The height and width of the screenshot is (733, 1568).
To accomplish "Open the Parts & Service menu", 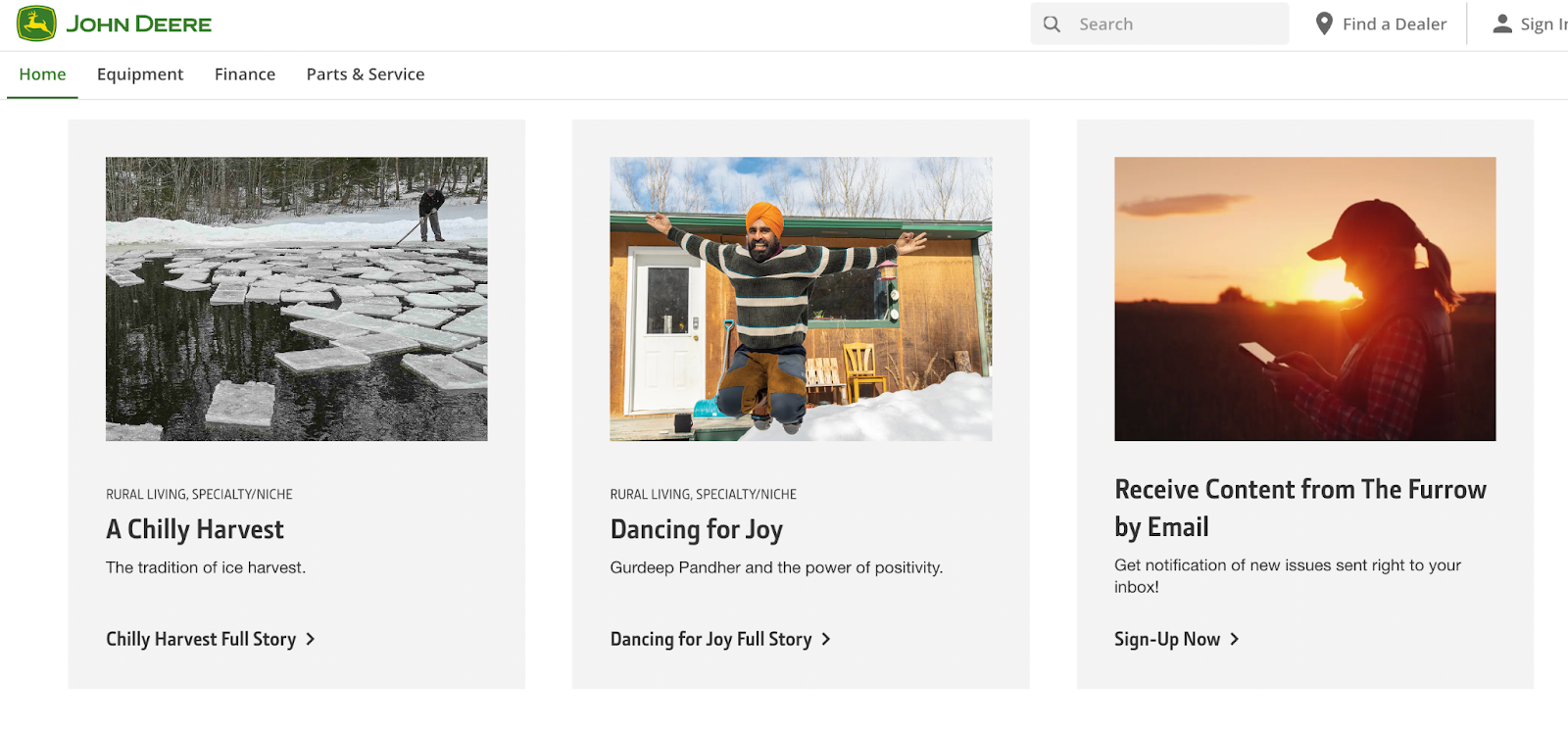I will 366,74.
